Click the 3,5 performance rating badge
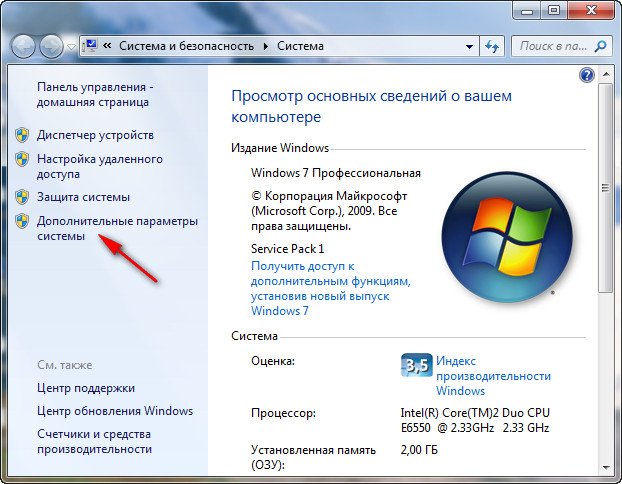 (416, 364)
